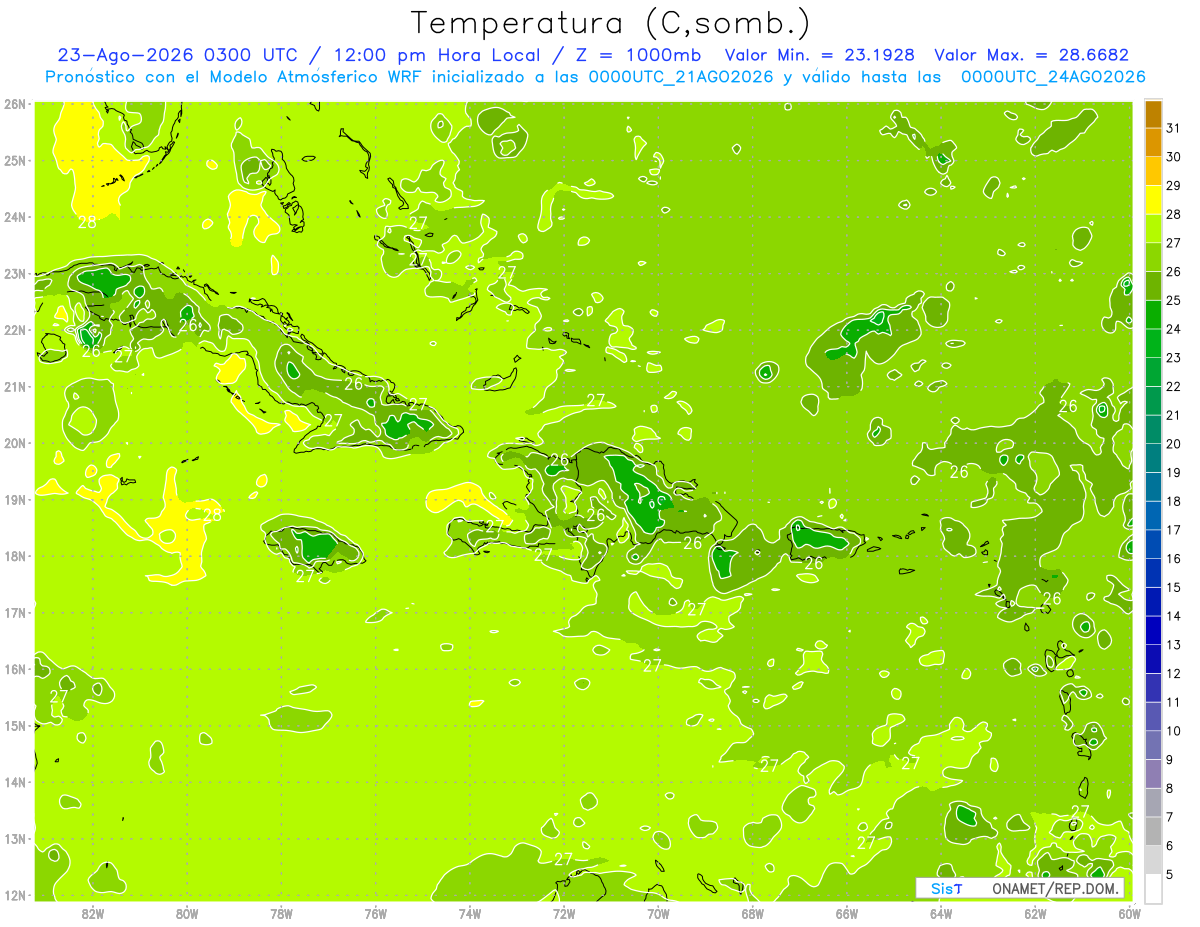Click the '66W' longitude axis label
The height and width of the screenshot is (927, 1200).
click(847, 913)
